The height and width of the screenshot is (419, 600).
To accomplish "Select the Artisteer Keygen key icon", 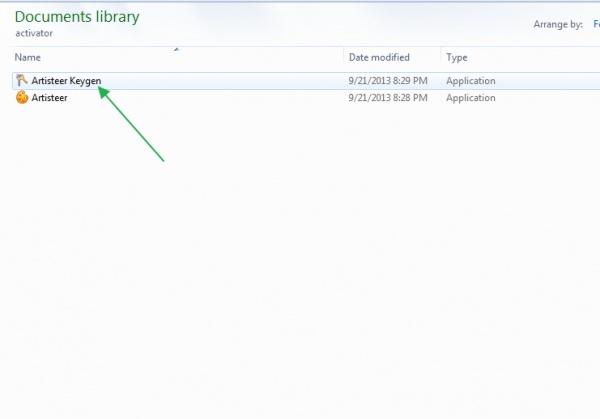I will 22,80.
